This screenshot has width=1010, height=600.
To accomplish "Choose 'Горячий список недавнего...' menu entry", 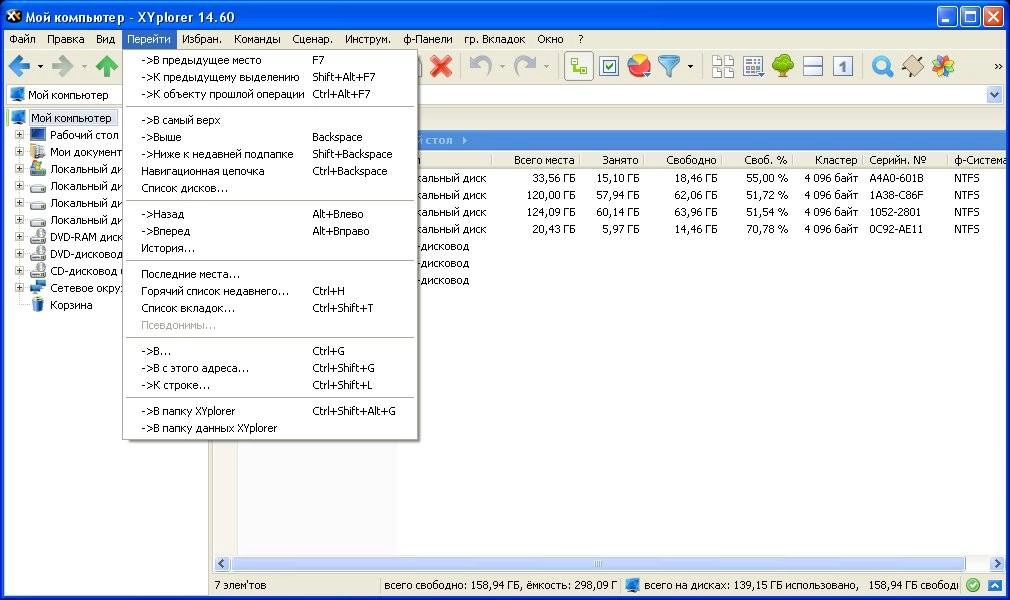I will tap(271, 291).
